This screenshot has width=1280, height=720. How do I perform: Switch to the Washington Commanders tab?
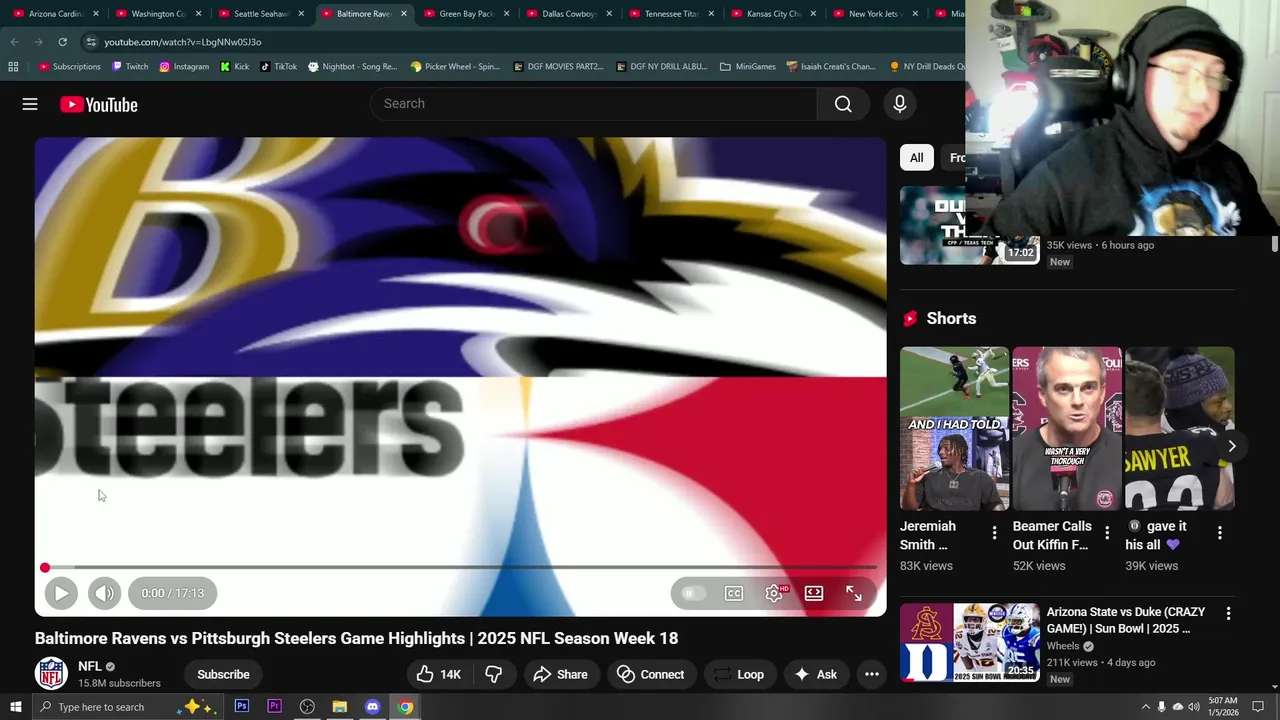click(x=158, y=14)
